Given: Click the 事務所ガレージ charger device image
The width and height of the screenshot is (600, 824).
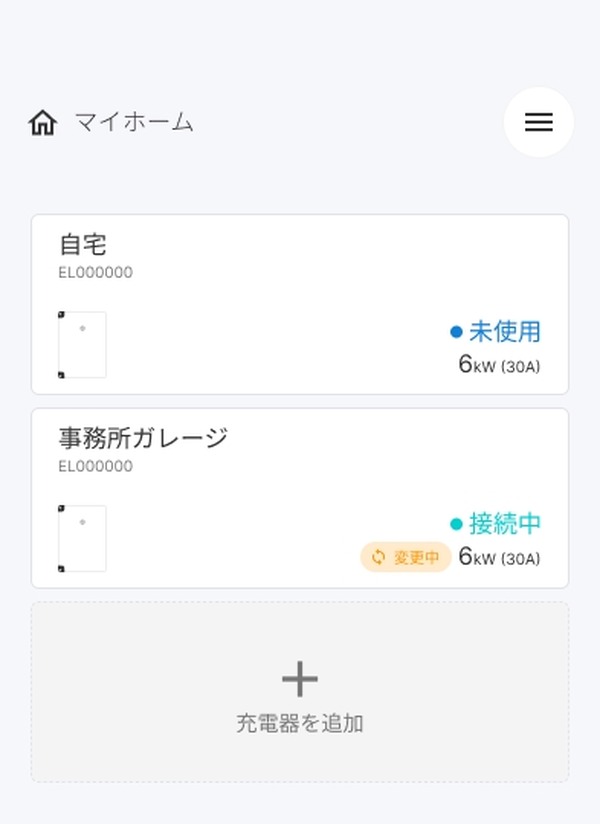Looking at the screenshot, I should 82,538.
